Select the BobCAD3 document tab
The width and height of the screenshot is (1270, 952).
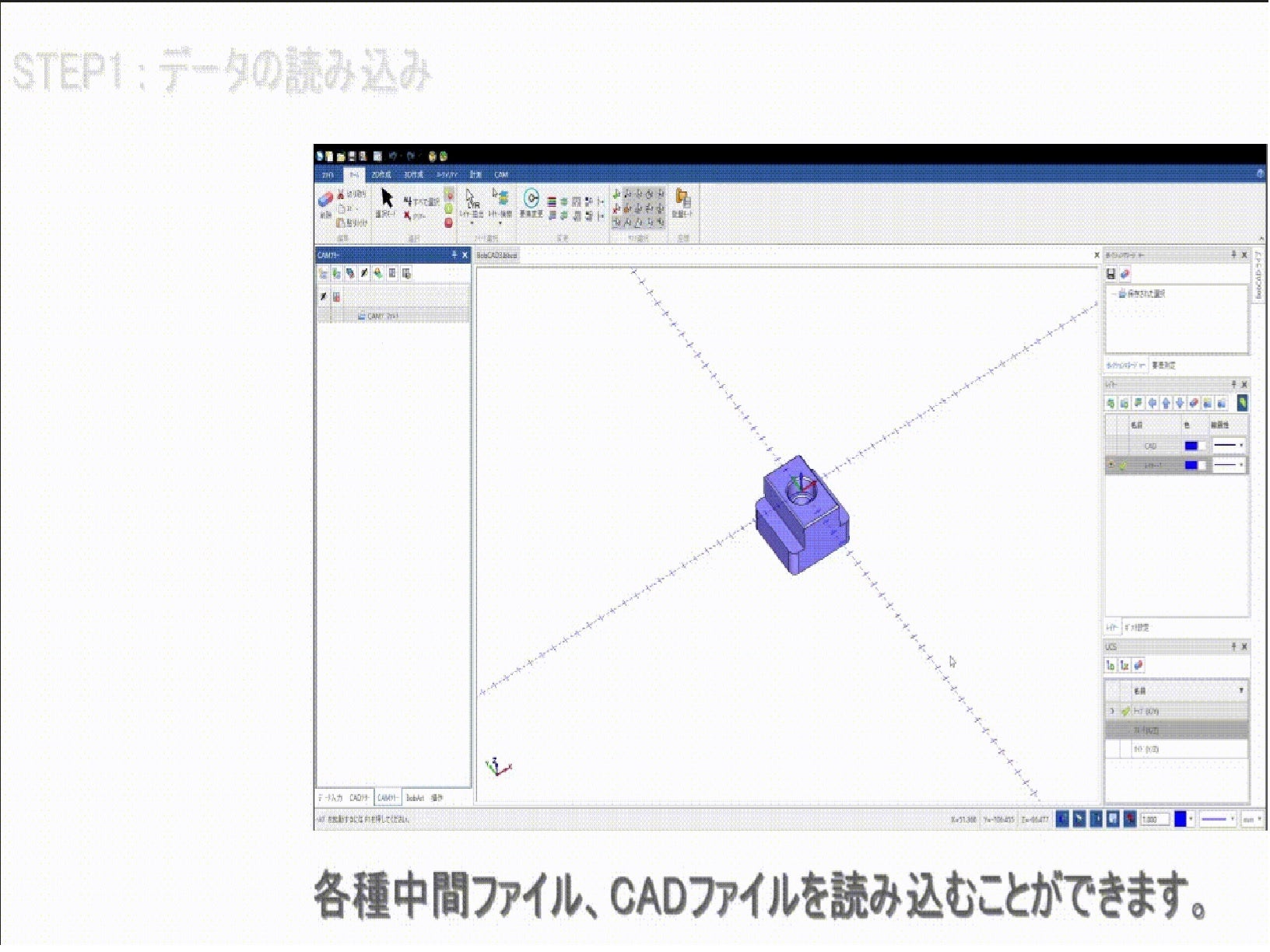497,255
